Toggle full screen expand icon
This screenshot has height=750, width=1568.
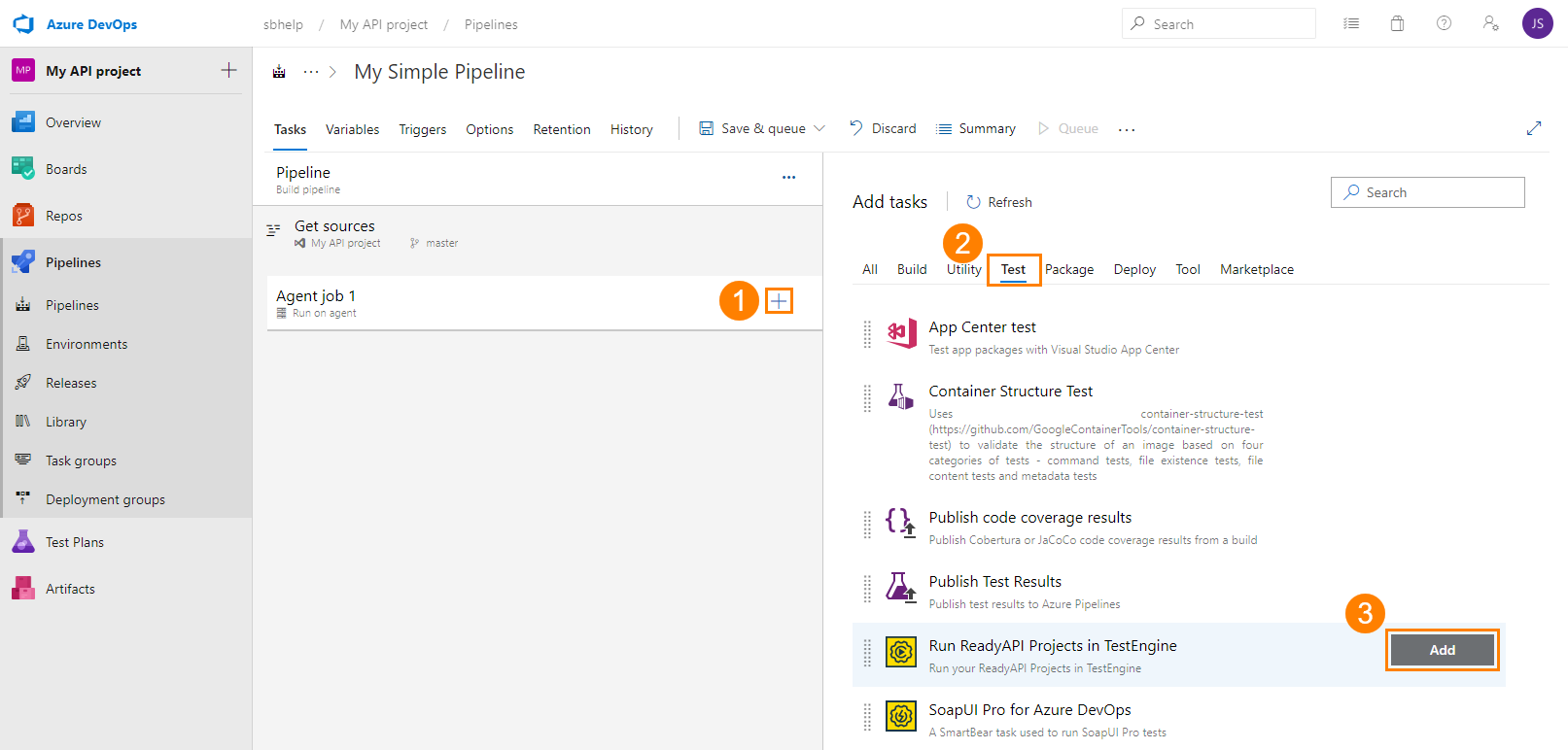click(1533, 128)
